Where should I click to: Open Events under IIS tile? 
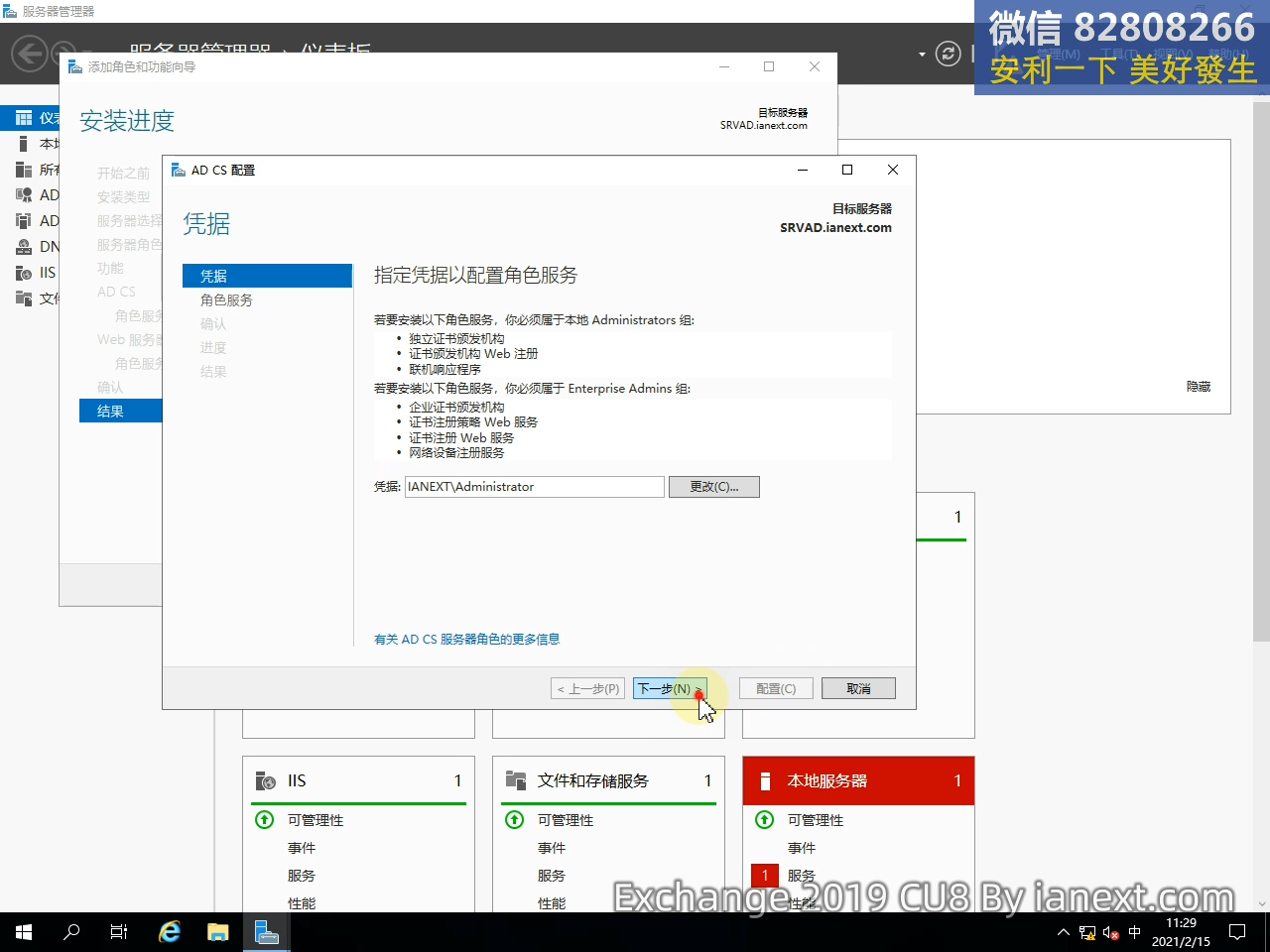302,848
